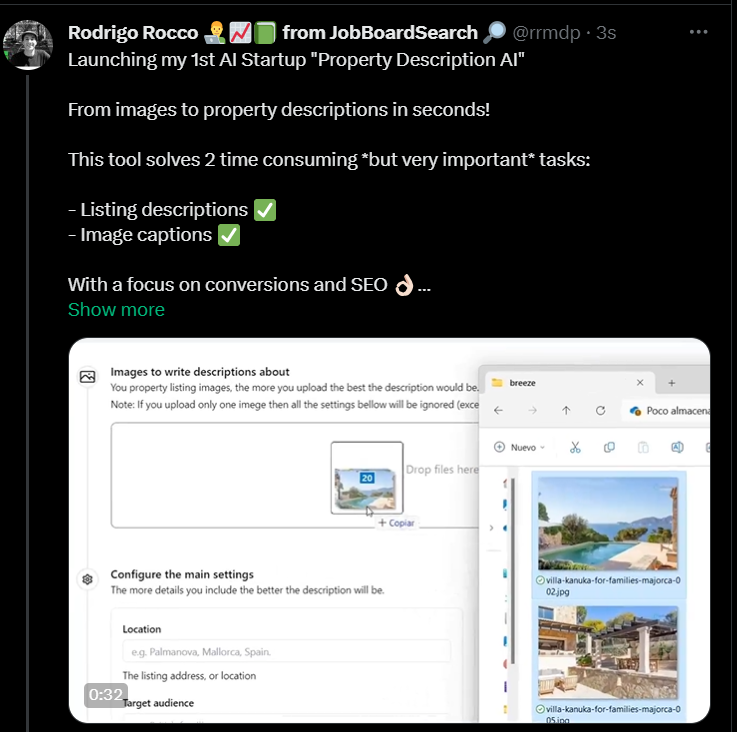Add a new Explorer tab
737x732 pixels.
point(672,382)
